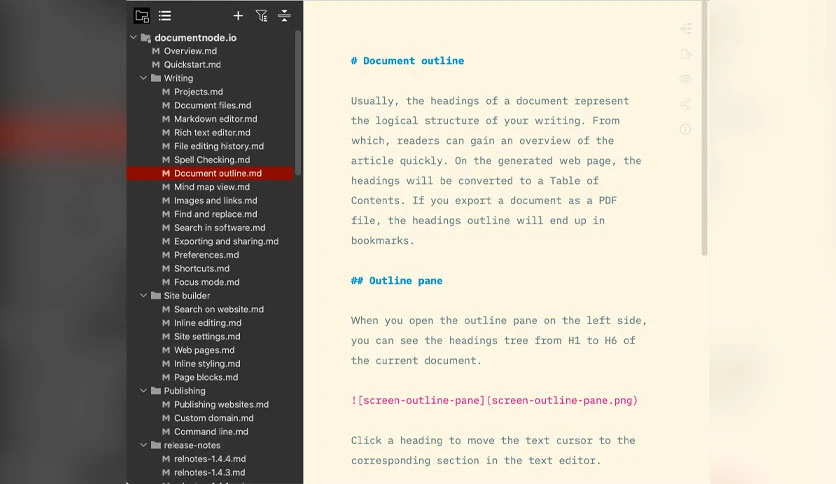
Task: Open Inline styling.md
Action: click(x=207, y=364)
